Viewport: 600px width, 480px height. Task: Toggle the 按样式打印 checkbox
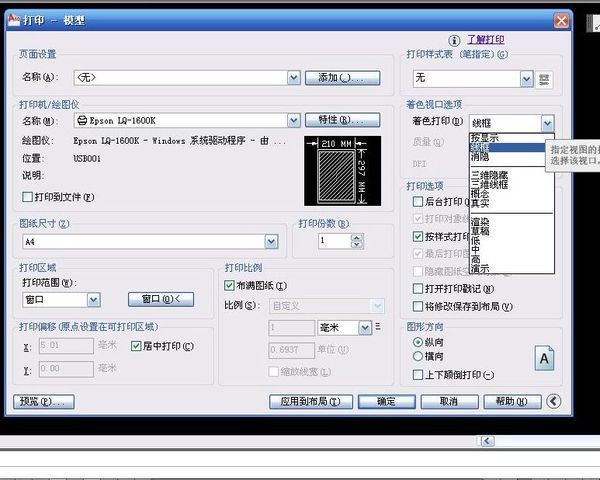click(418, 237)
